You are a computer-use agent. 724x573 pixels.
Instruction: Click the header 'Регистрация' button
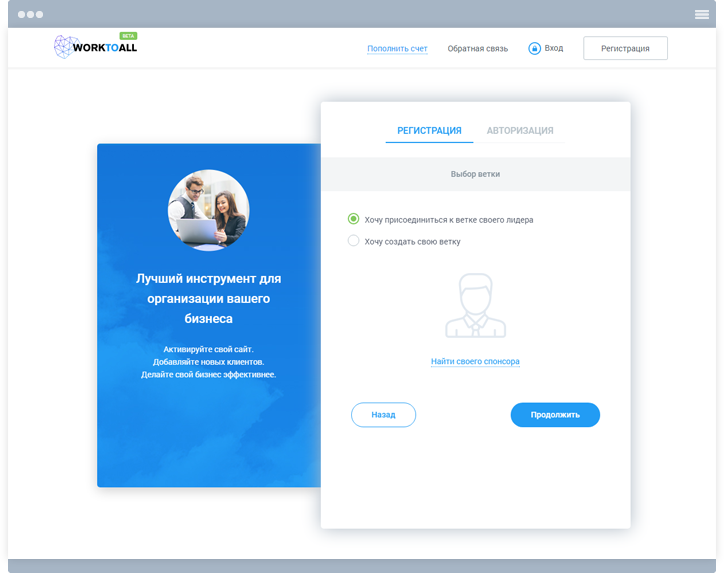tap(625, 48)
